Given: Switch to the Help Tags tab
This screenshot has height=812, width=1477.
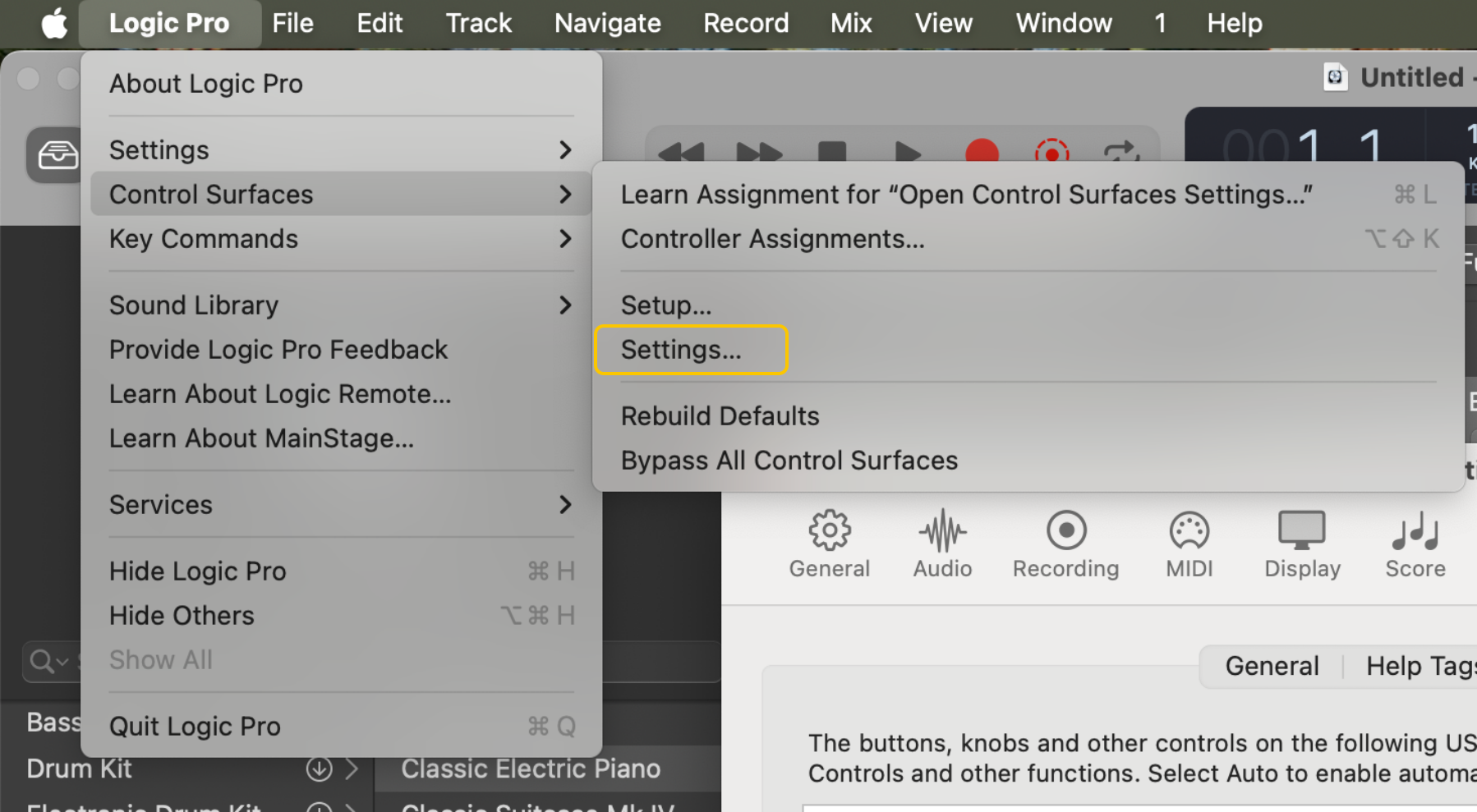Looking at the screenshot, I should pos(1420,666).
